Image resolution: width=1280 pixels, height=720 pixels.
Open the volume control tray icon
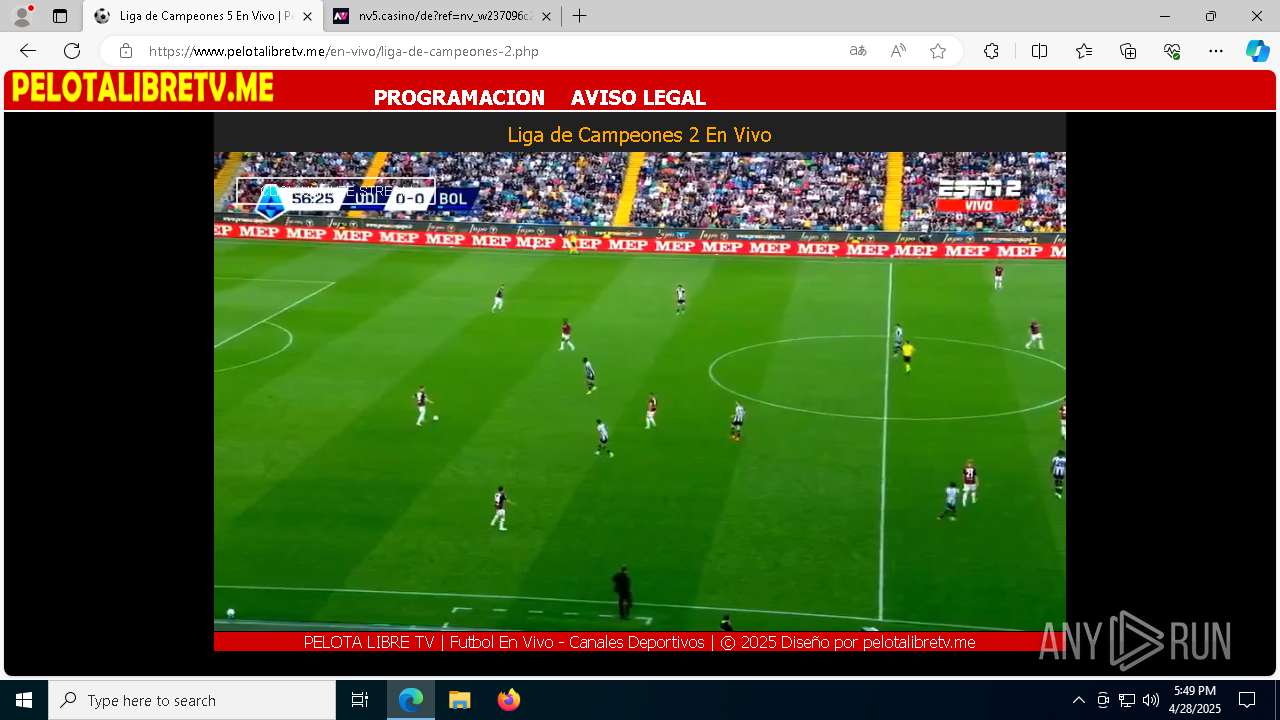point(1151,700)
